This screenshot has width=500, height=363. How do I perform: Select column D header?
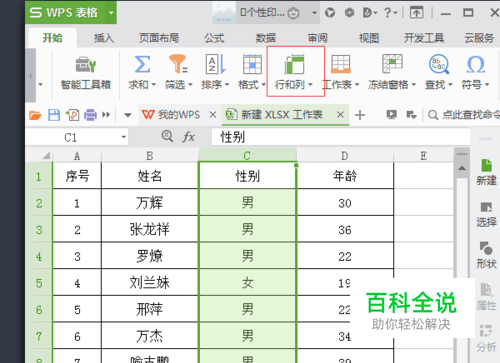(345, 156)
